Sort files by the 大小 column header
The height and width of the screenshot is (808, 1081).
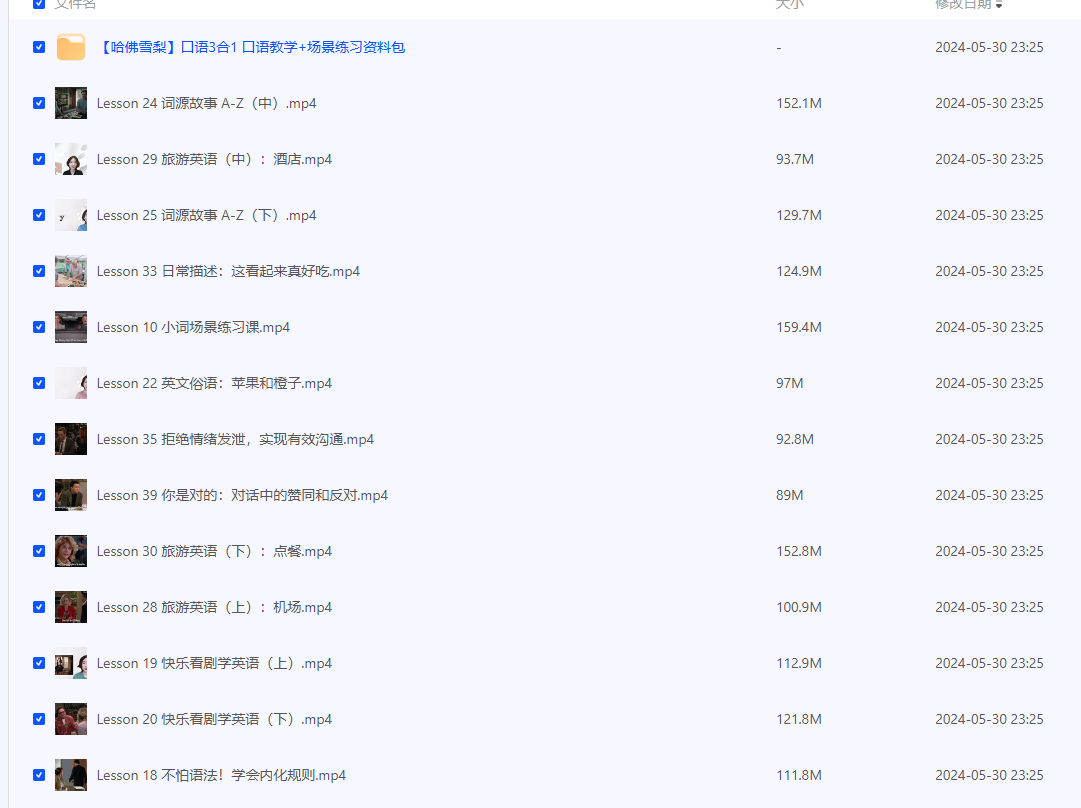pos(789,4)
